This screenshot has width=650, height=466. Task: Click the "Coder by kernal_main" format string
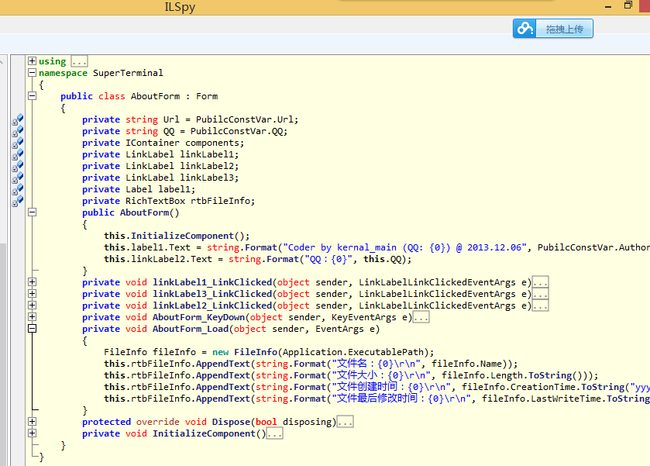coord(404,248)
